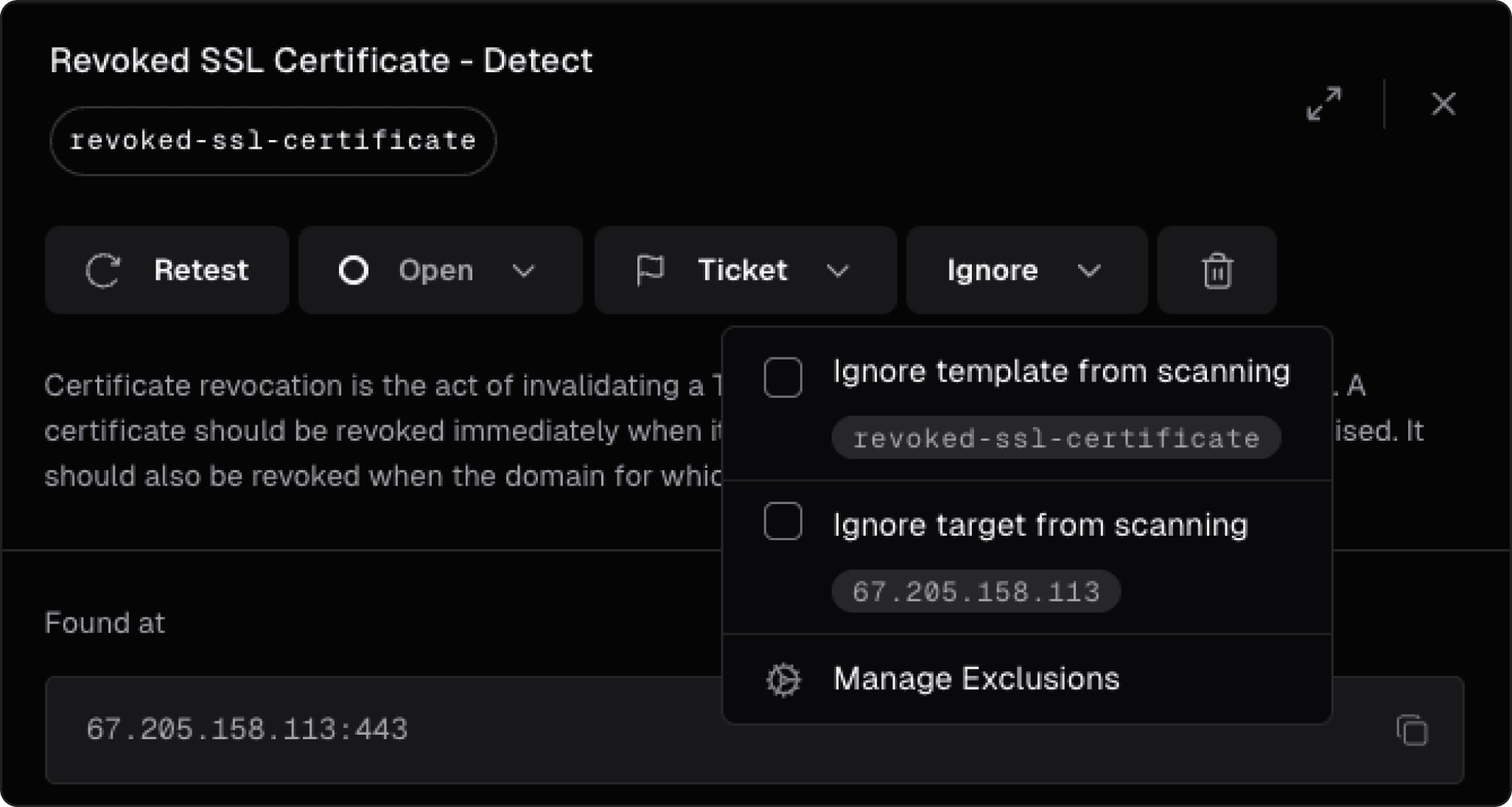The image size is (1512, 807).
Task: Click the Manage Exclusions gear icon
Action: 783,680
